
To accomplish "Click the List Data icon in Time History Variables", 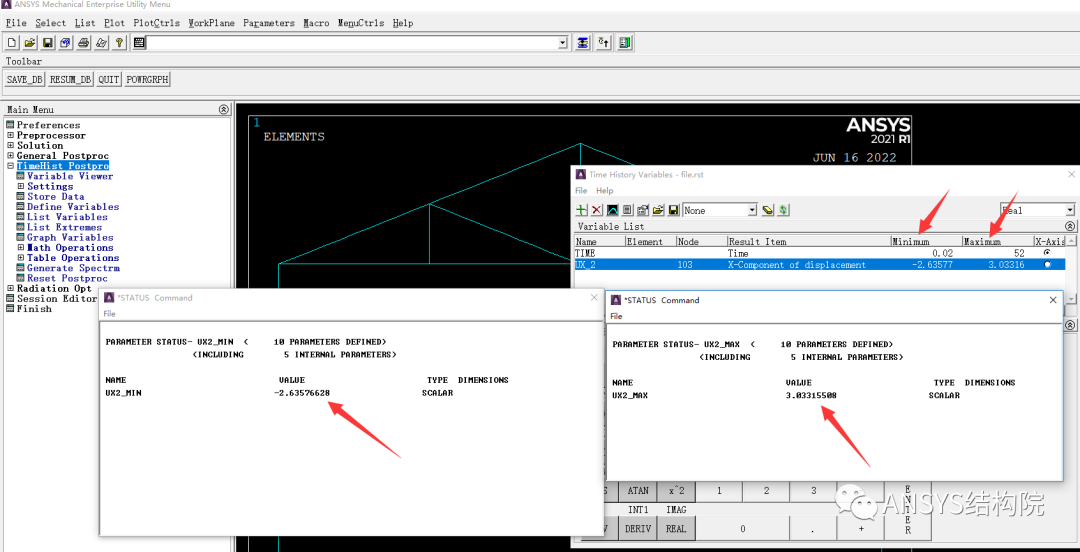I will [627, 210].
